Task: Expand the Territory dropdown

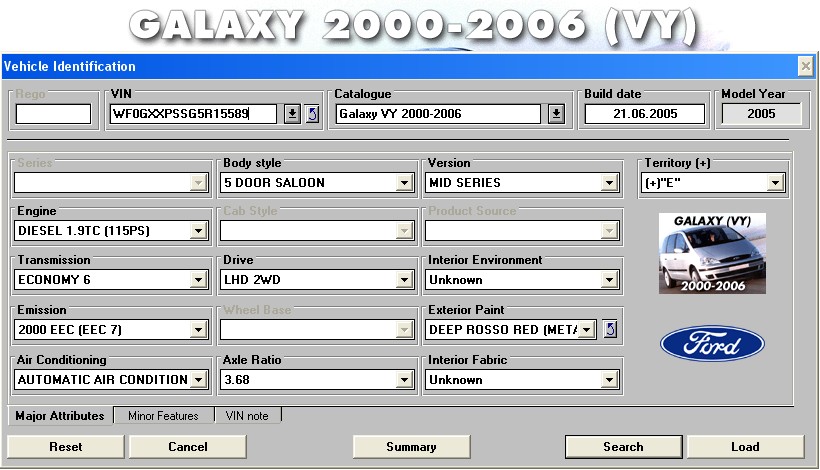Action: pos(775,183)
